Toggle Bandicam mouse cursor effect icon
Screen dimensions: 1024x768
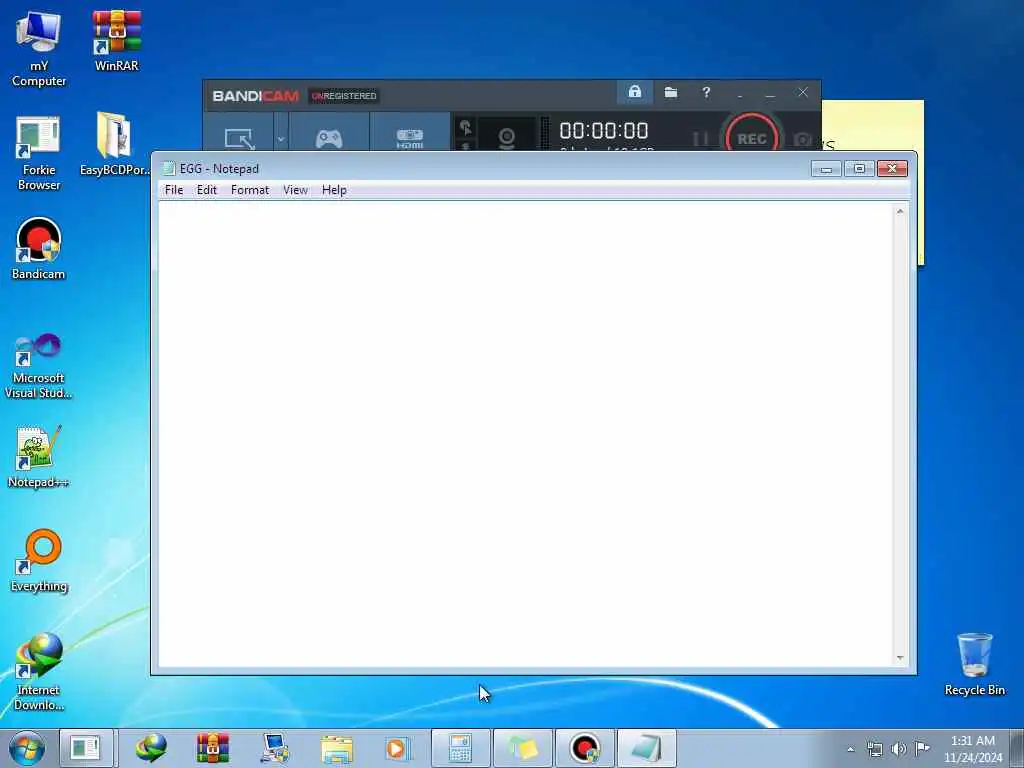coord(466,128)
